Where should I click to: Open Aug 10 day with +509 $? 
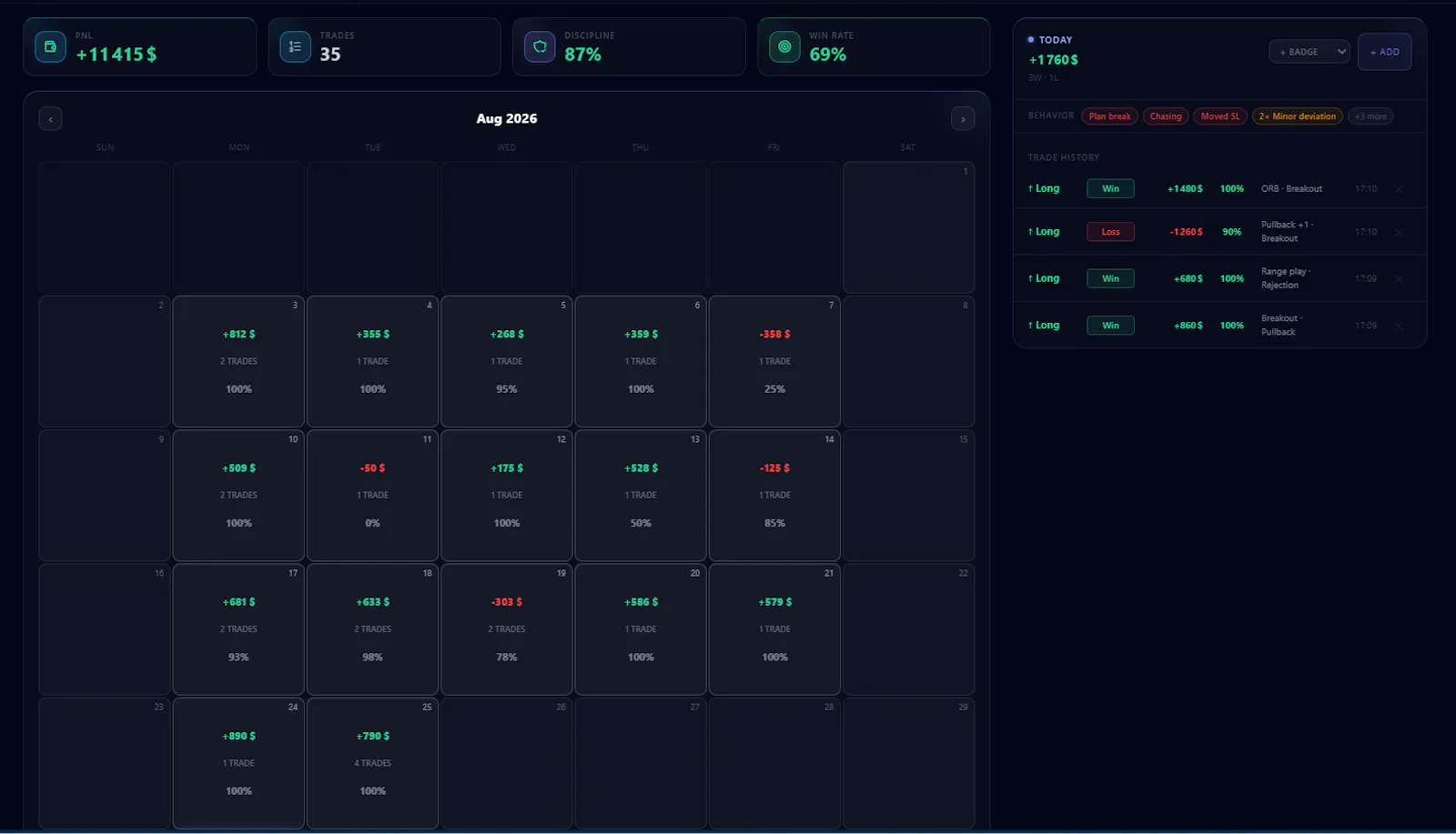(x=238, y=495)
